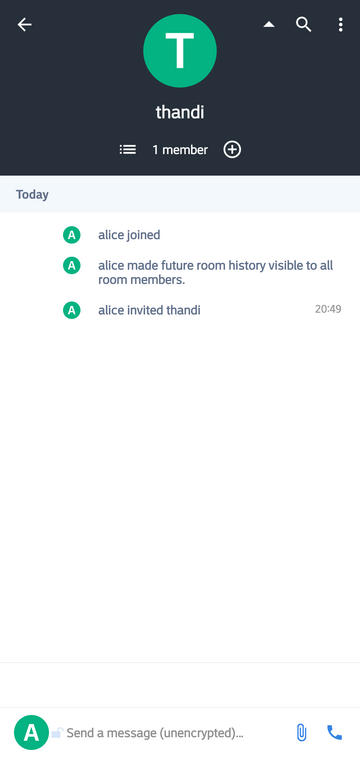Open the 1 member list
This screenshot has width=360, height=757.
(180, 150)
